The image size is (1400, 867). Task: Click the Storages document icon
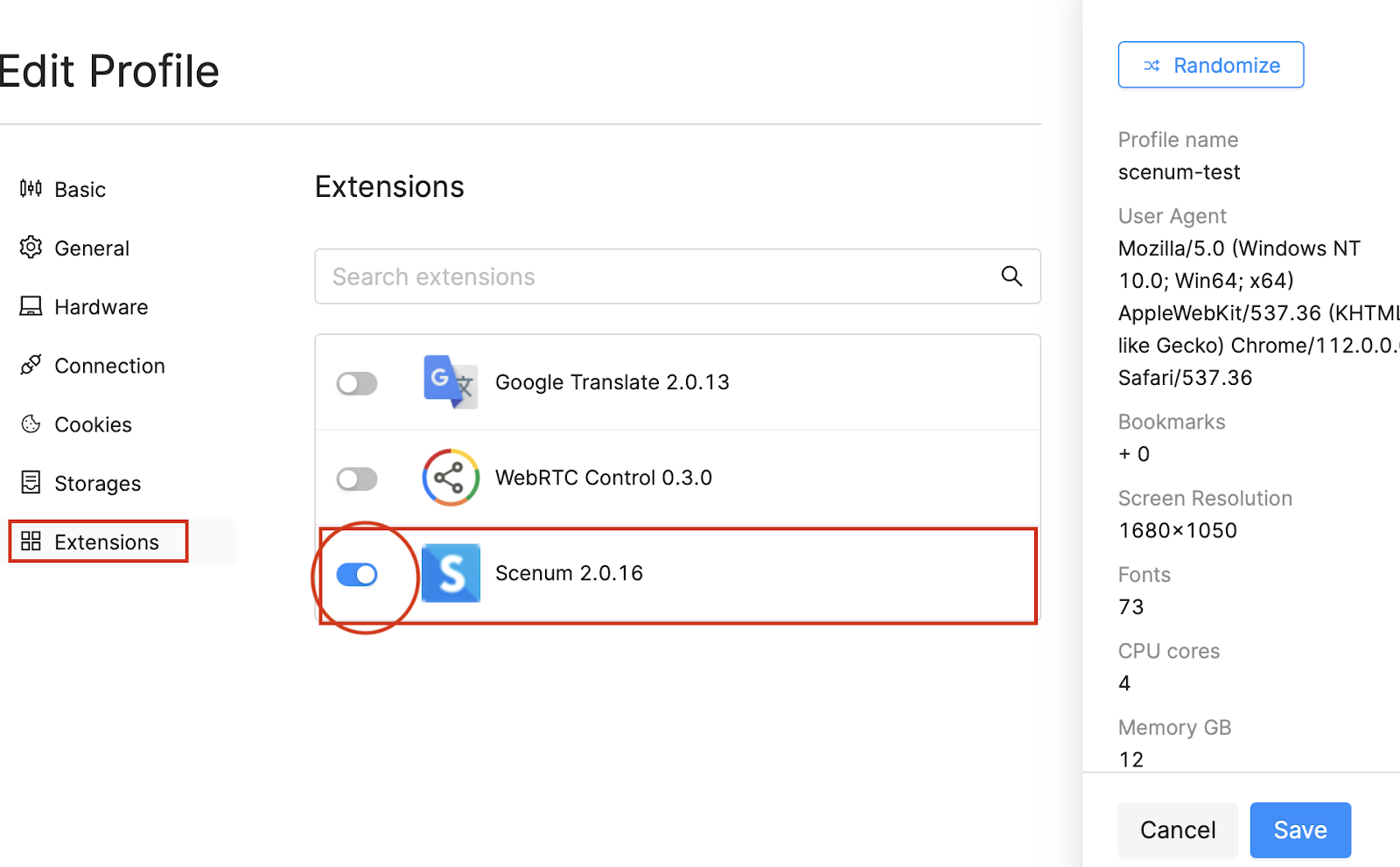tap(31, 482)
